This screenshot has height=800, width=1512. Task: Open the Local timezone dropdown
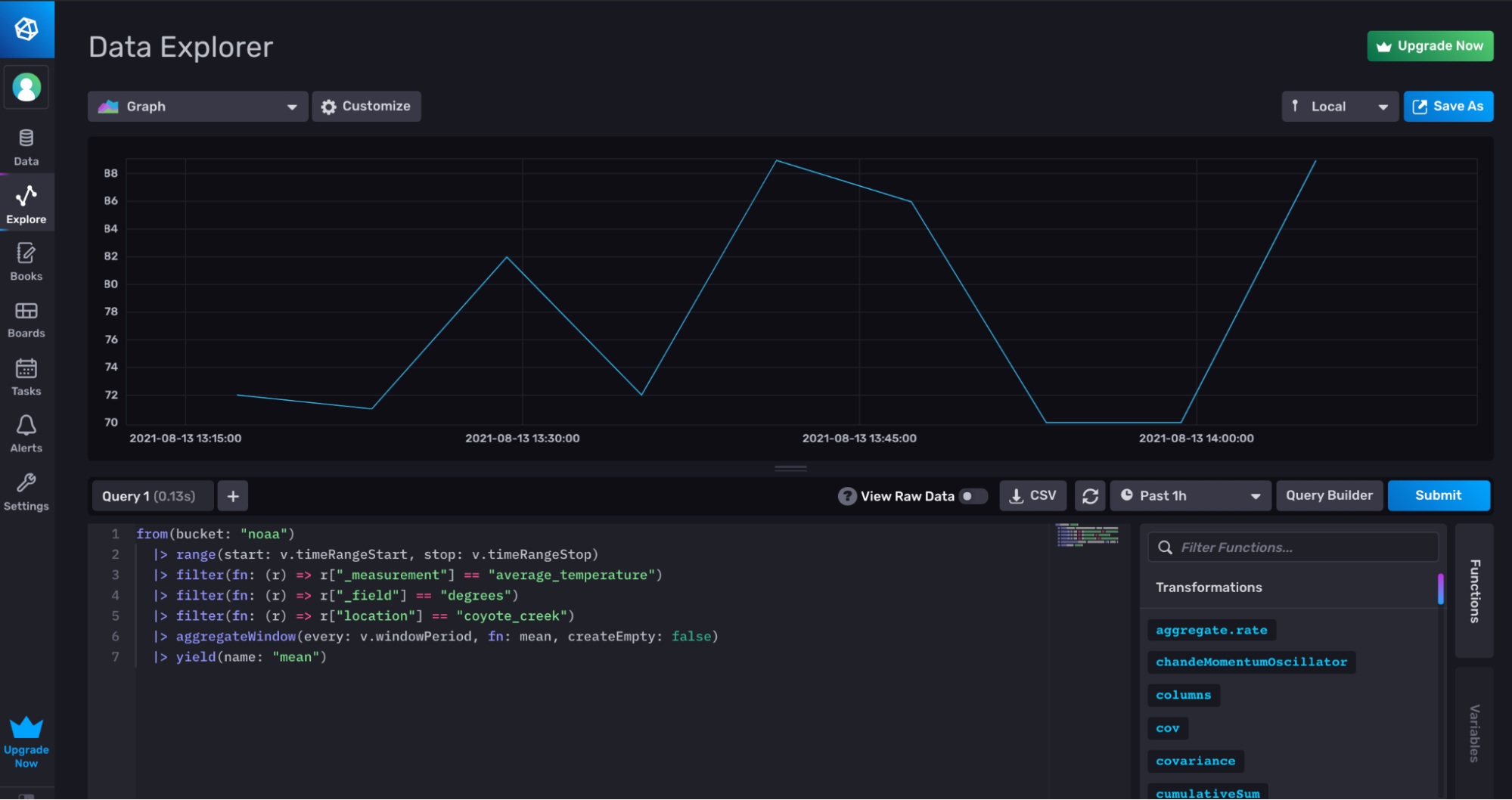coord(1339,107)
